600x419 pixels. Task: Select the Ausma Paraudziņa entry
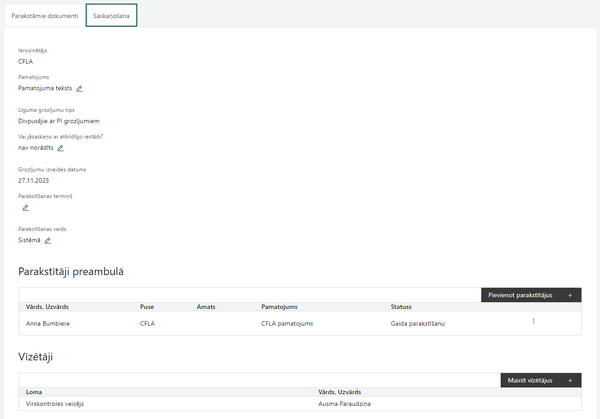pyautogui.click(x=344, y=404)
